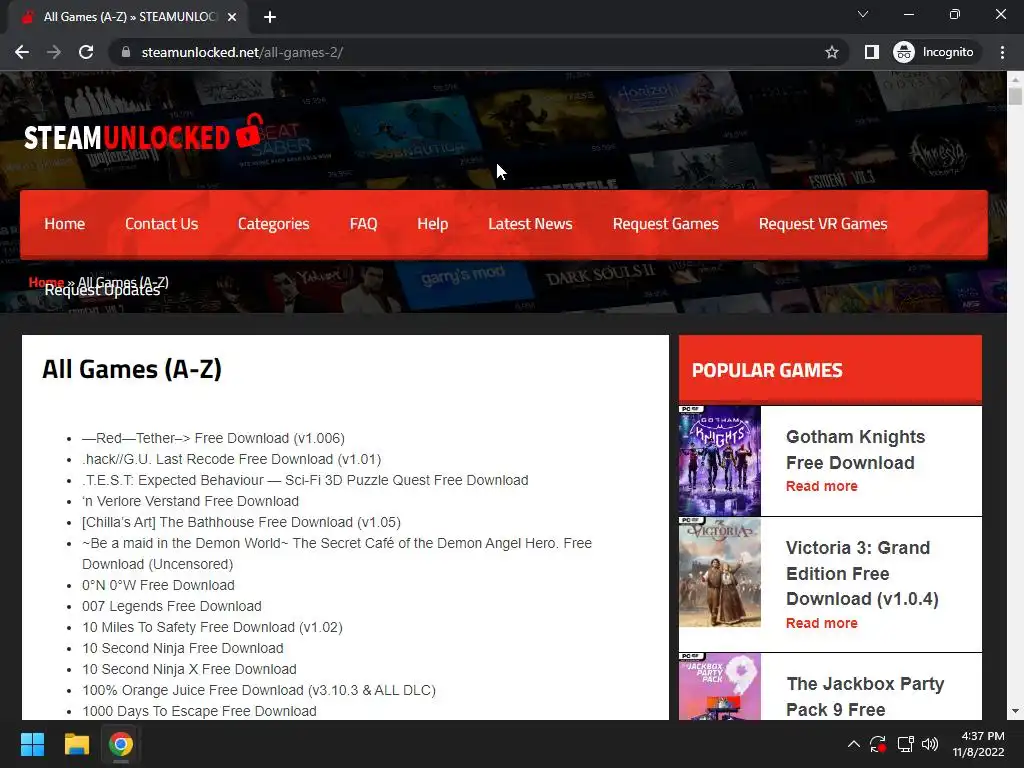Open [Chilla's Art] The Bathhouse link
The image size is (1024, 768).
[x=241, y=522]
